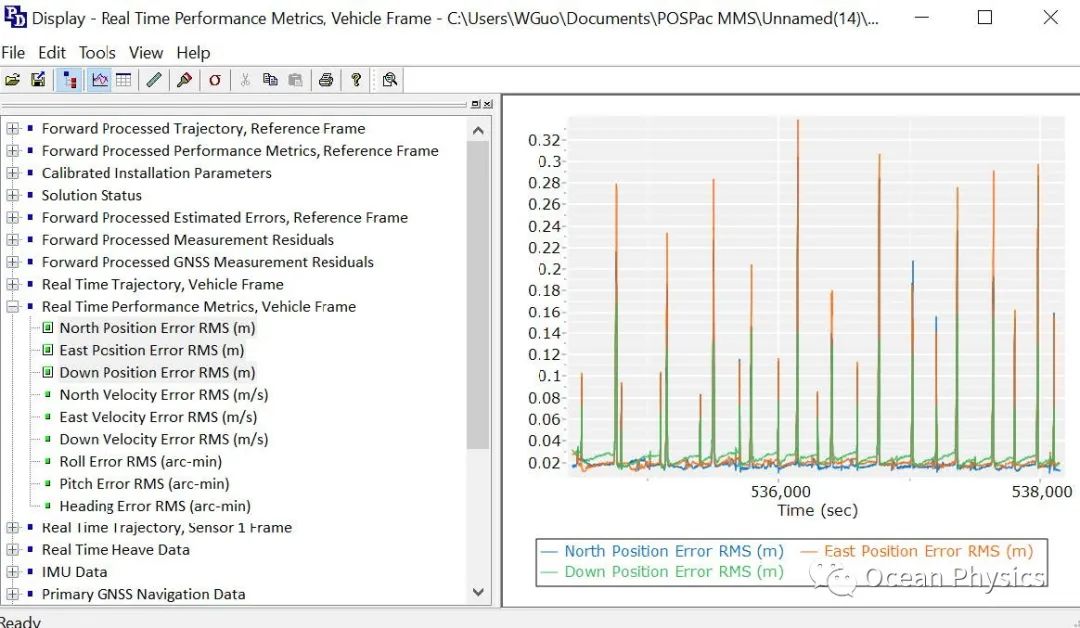Click the Save toolbar icon

pyautogui.click(x=38, y=80)
